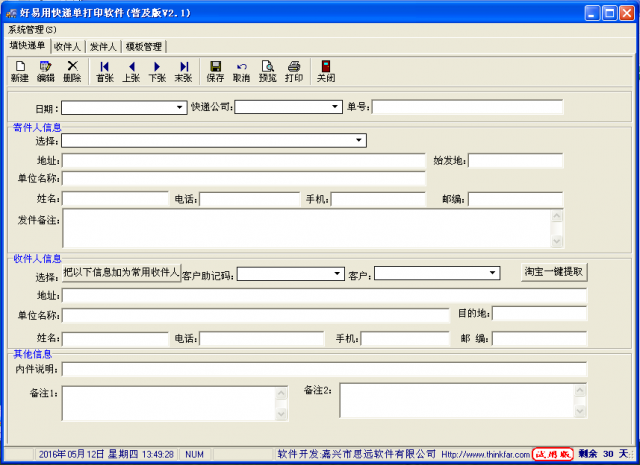Go to first record with 首张

tap(104, 71)
